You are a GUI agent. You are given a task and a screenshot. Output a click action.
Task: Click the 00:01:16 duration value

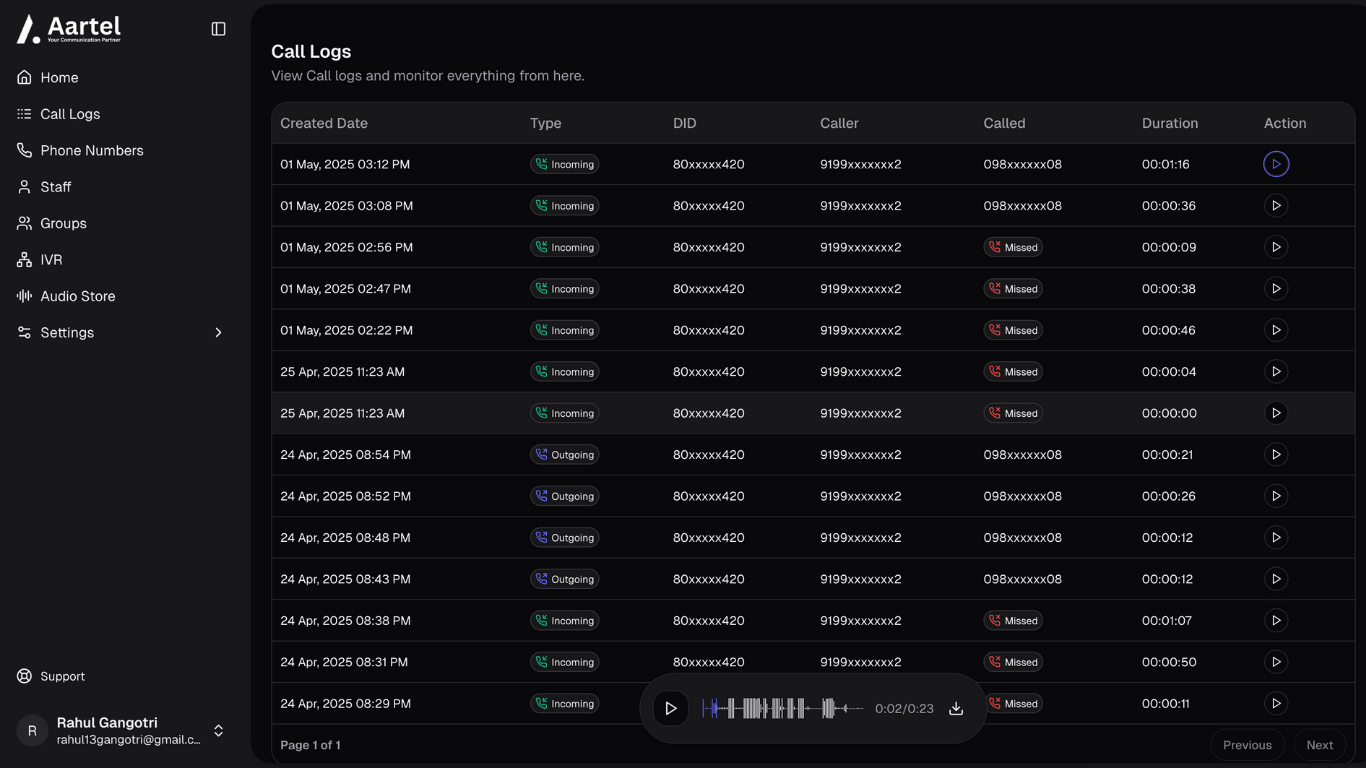click(1166, 164)
